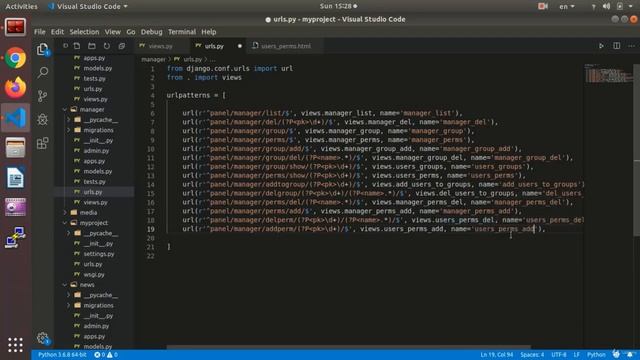Click the code minimap preview
640x360 pixels.
[x=608, y=73]
